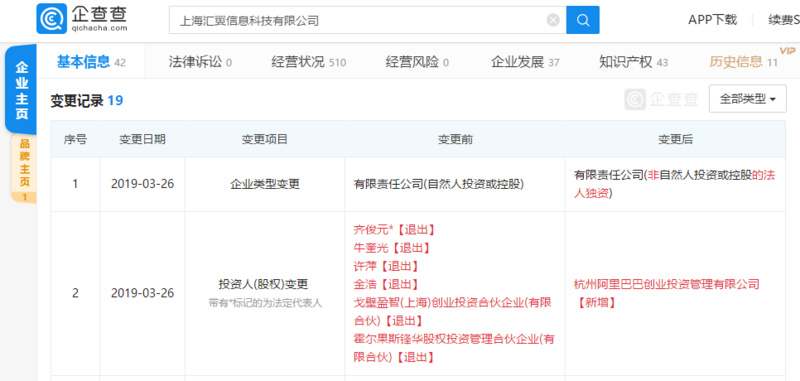Click inside the company name search field
This screenshot has width=800, height=381.
click(x=357, y=20)
